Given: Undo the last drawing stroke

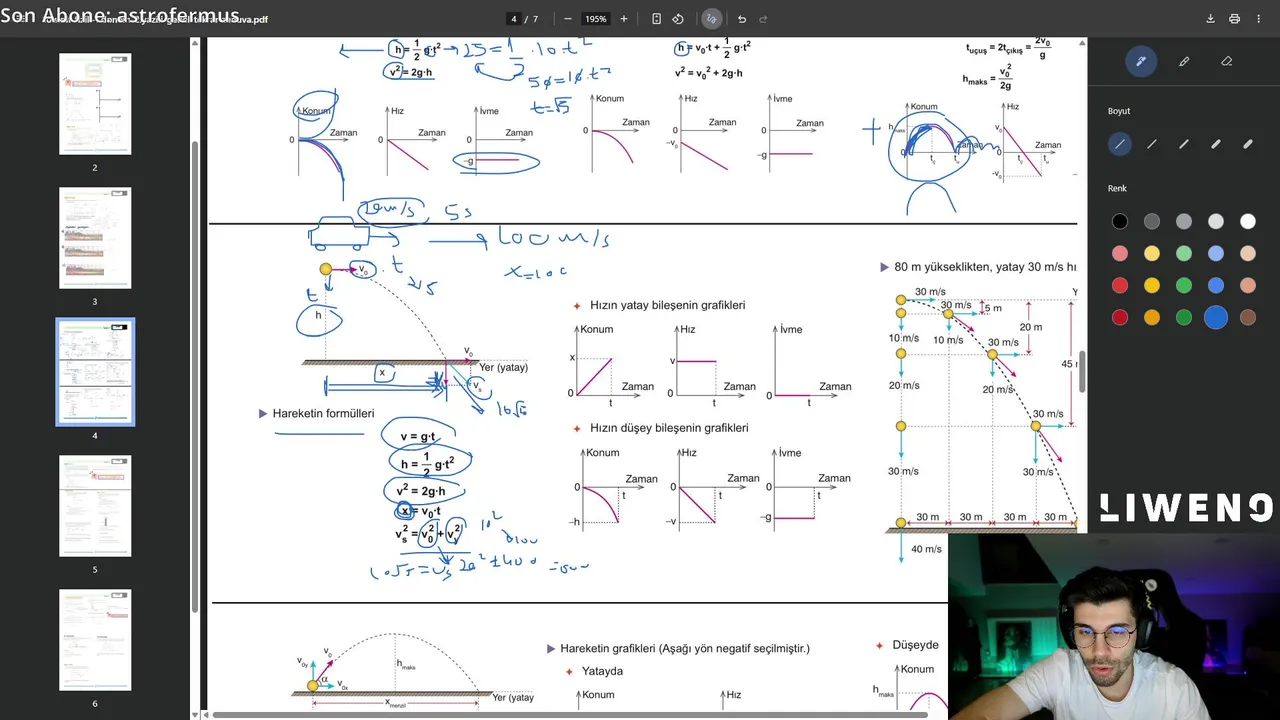Looking at the screenshot, I should [741, 19].
